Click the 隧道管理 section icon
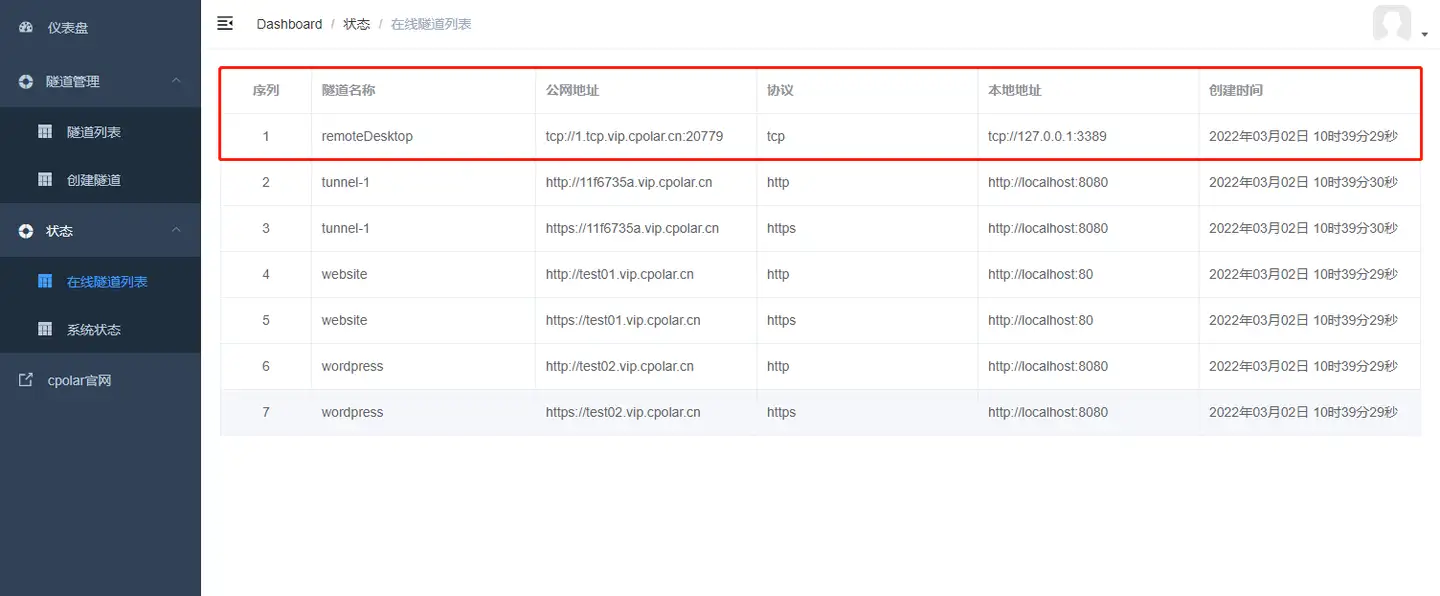This screenshot has height=596, width=1440. [x=26, y=81]
